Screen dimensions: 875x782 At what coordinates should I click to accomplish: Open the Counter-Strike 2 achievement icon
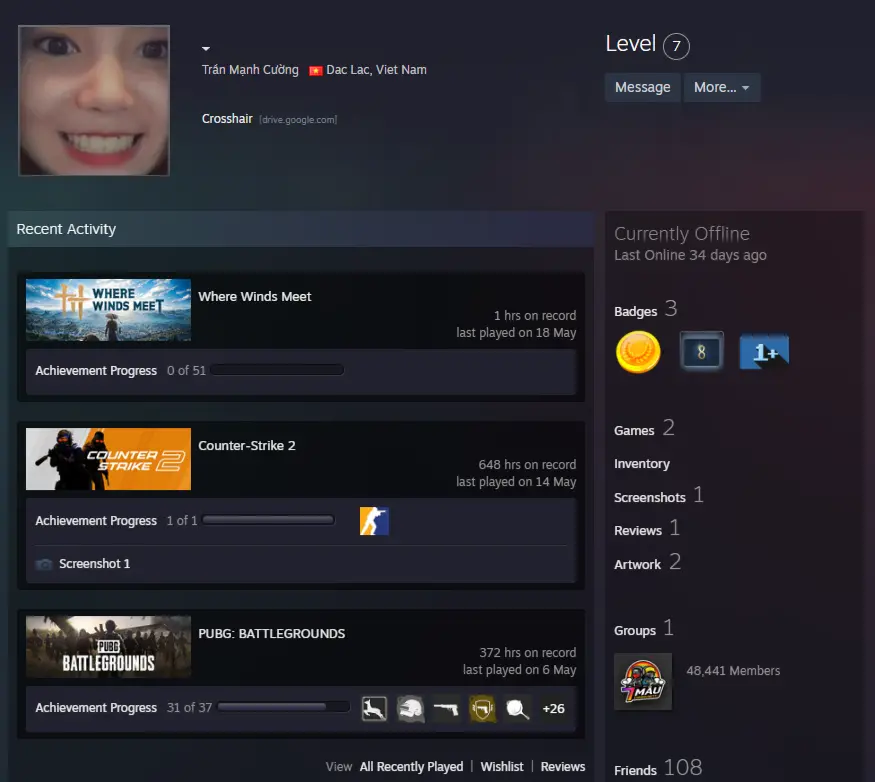tap(374, 521)
